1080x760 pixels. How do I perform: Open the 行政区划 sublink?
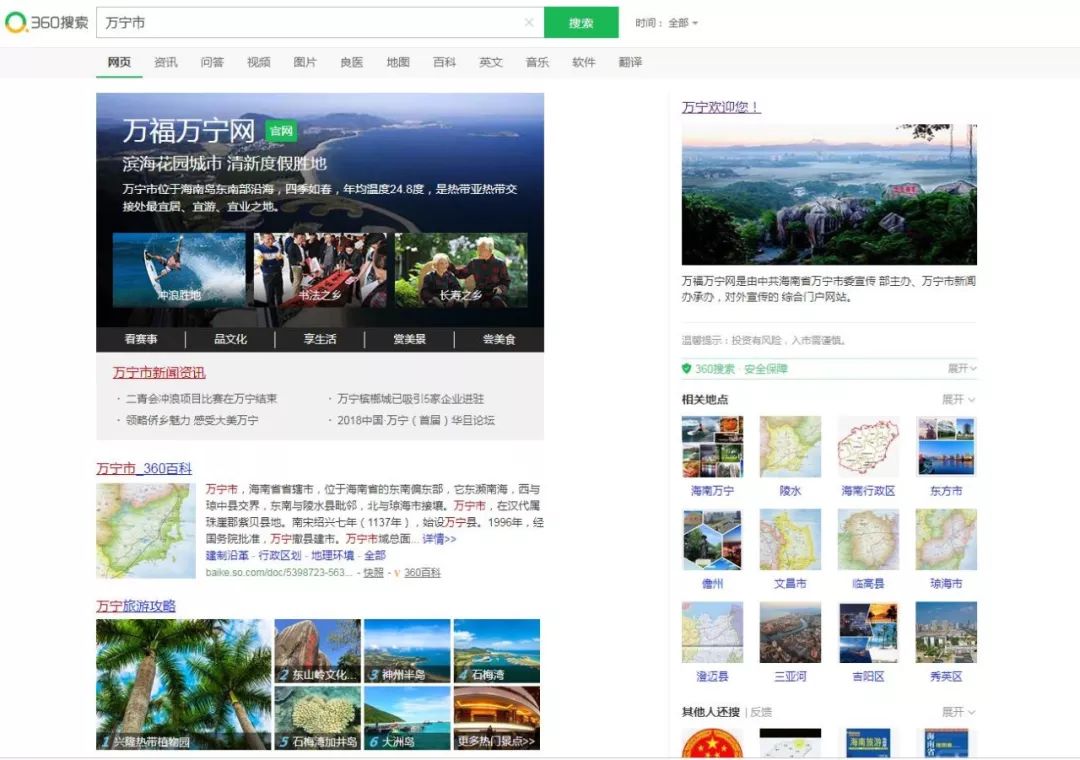click(x=280, y=555)
